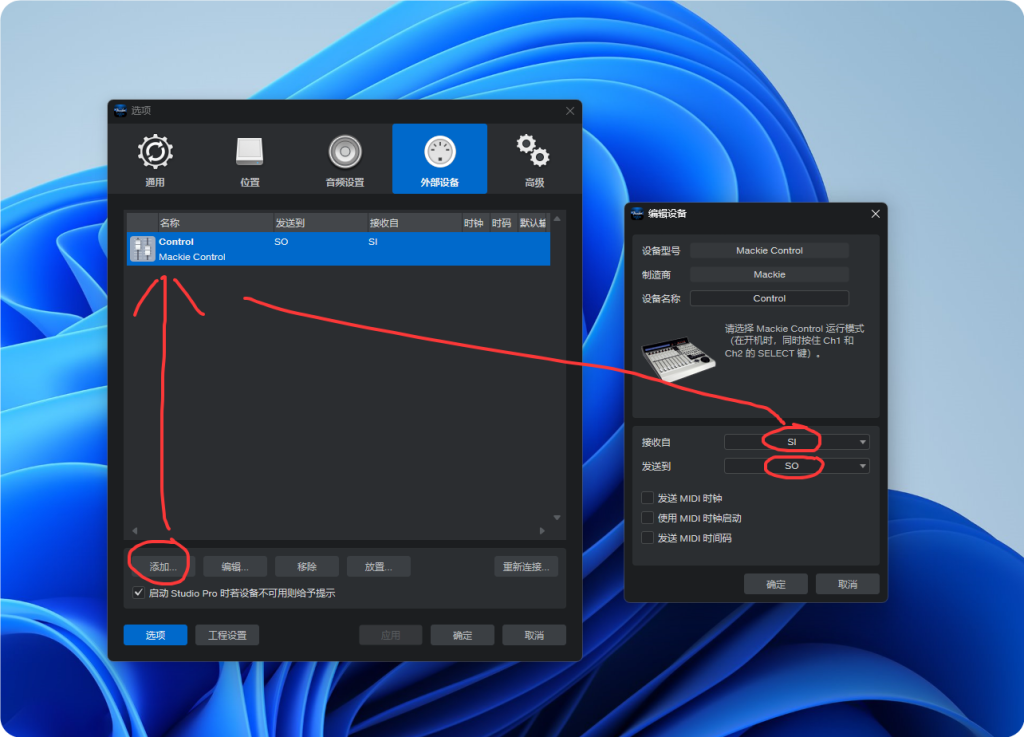Open the 接收自 dropdown showing SI
This screenshot has width=1024, height=737.
797,442
